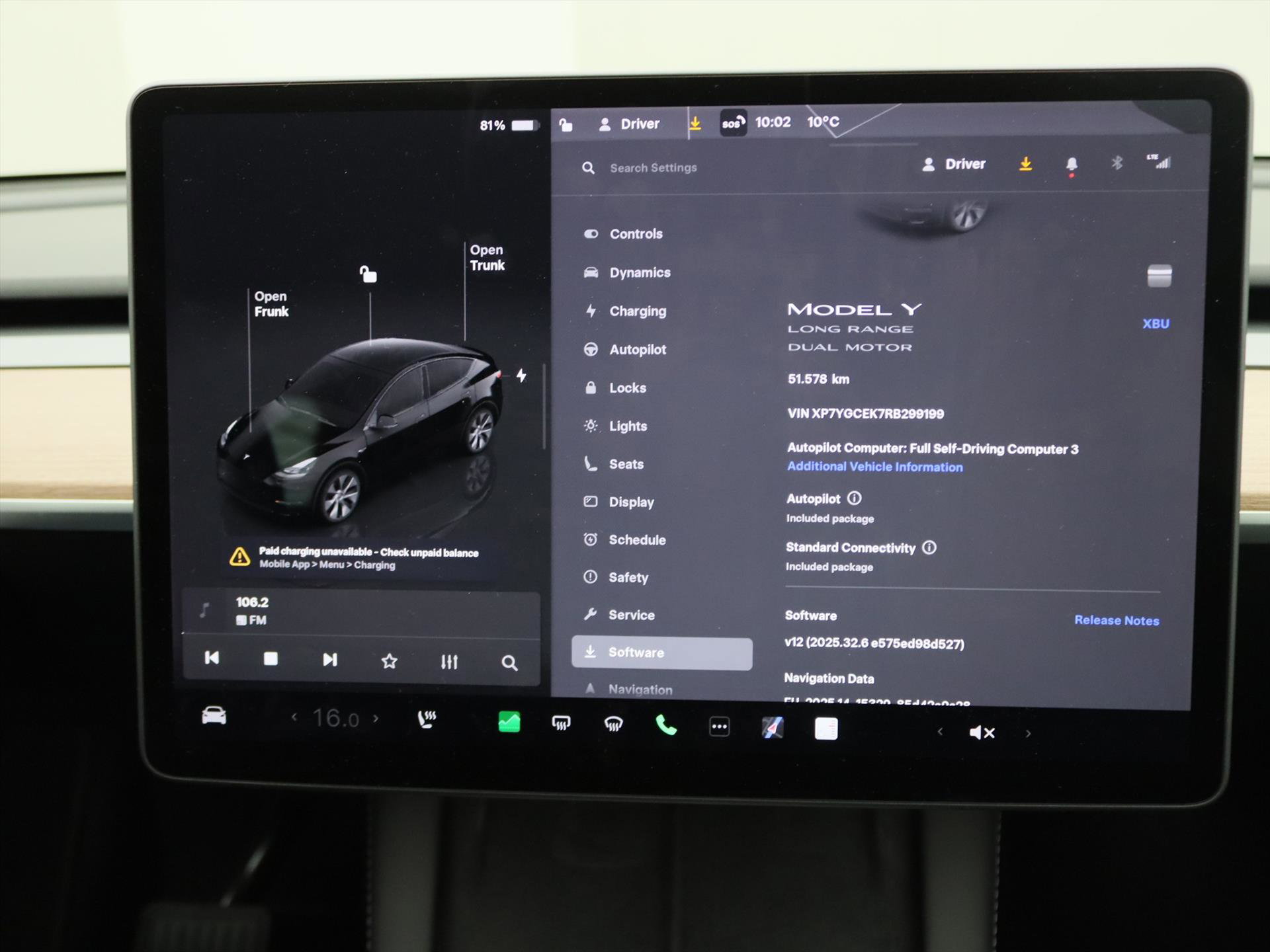Open the all-apps three-dots icon
Viewport: 1270px width, 952px height.
pyautogui.click(x=719, y=727)
